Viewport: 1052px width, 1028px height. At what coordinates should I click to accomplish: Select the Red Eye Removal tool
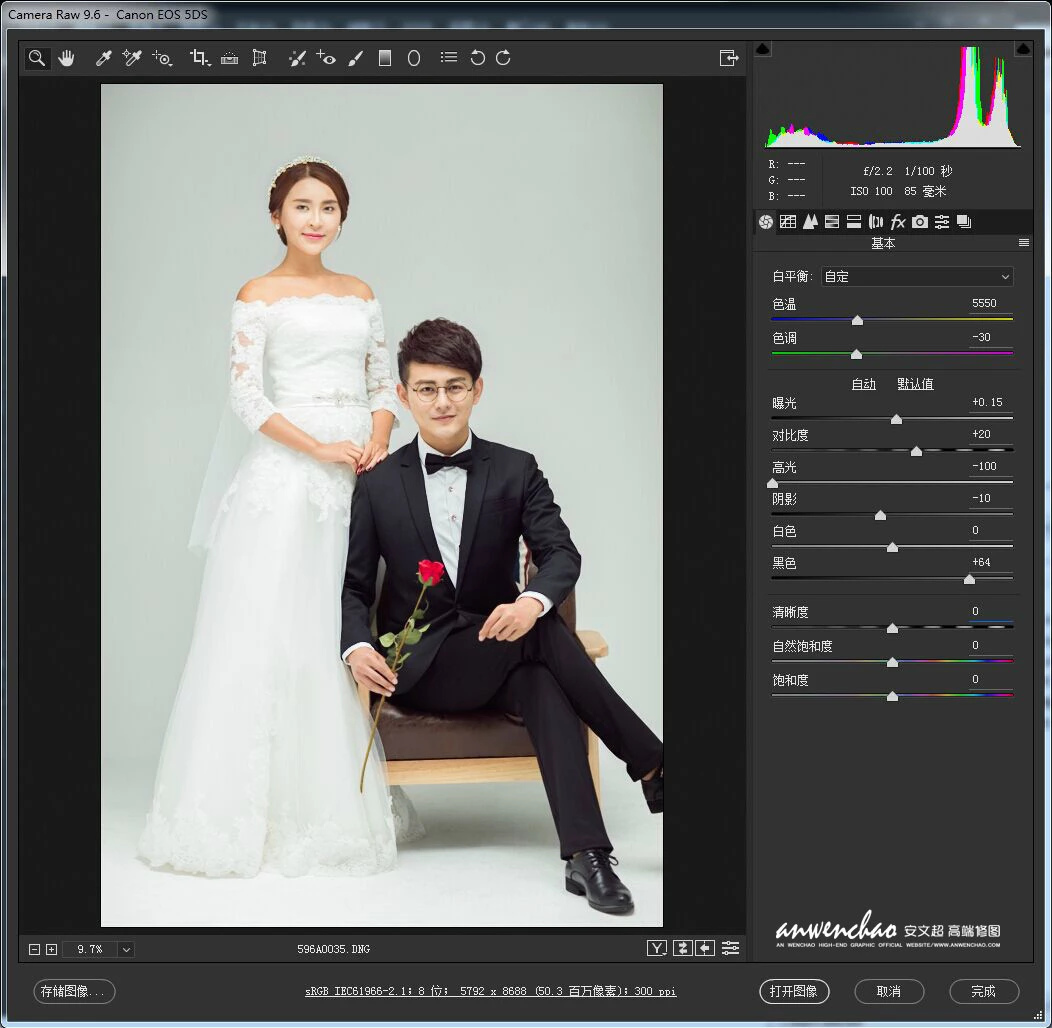326,58
